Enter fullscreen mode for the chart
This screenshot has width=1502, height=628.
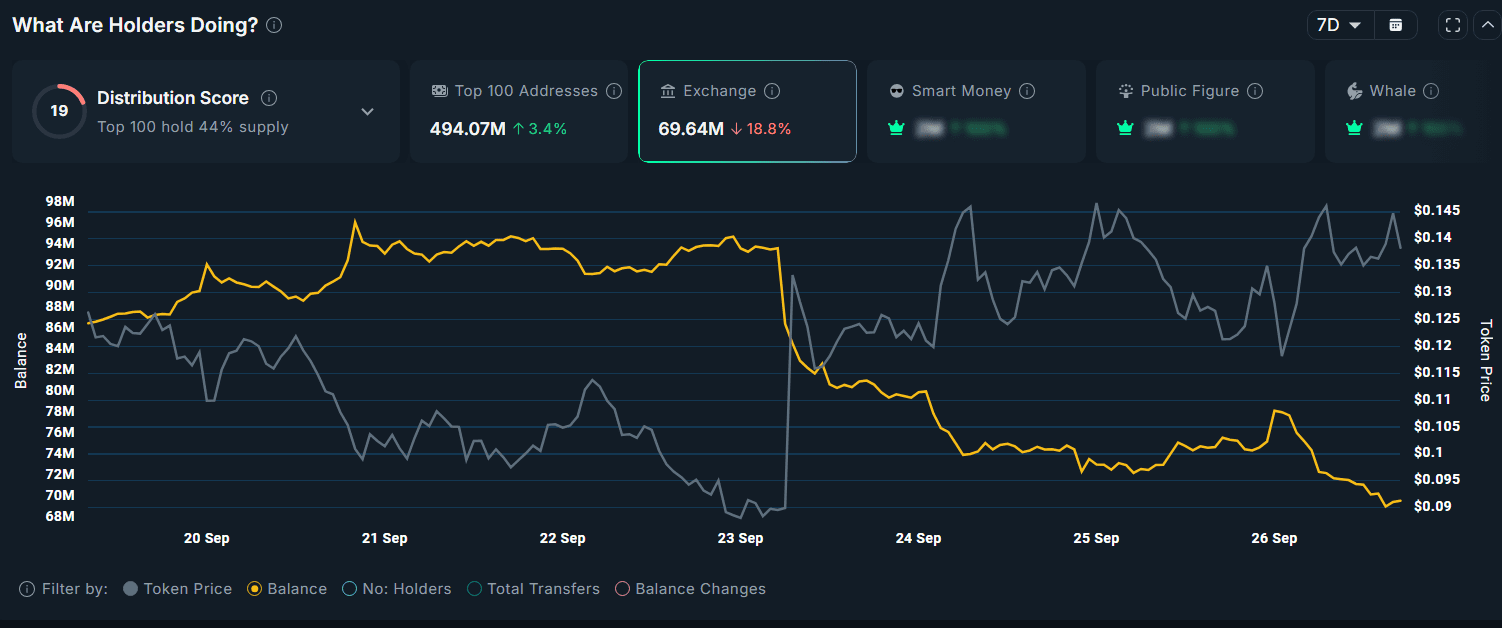coord(1452,25)
